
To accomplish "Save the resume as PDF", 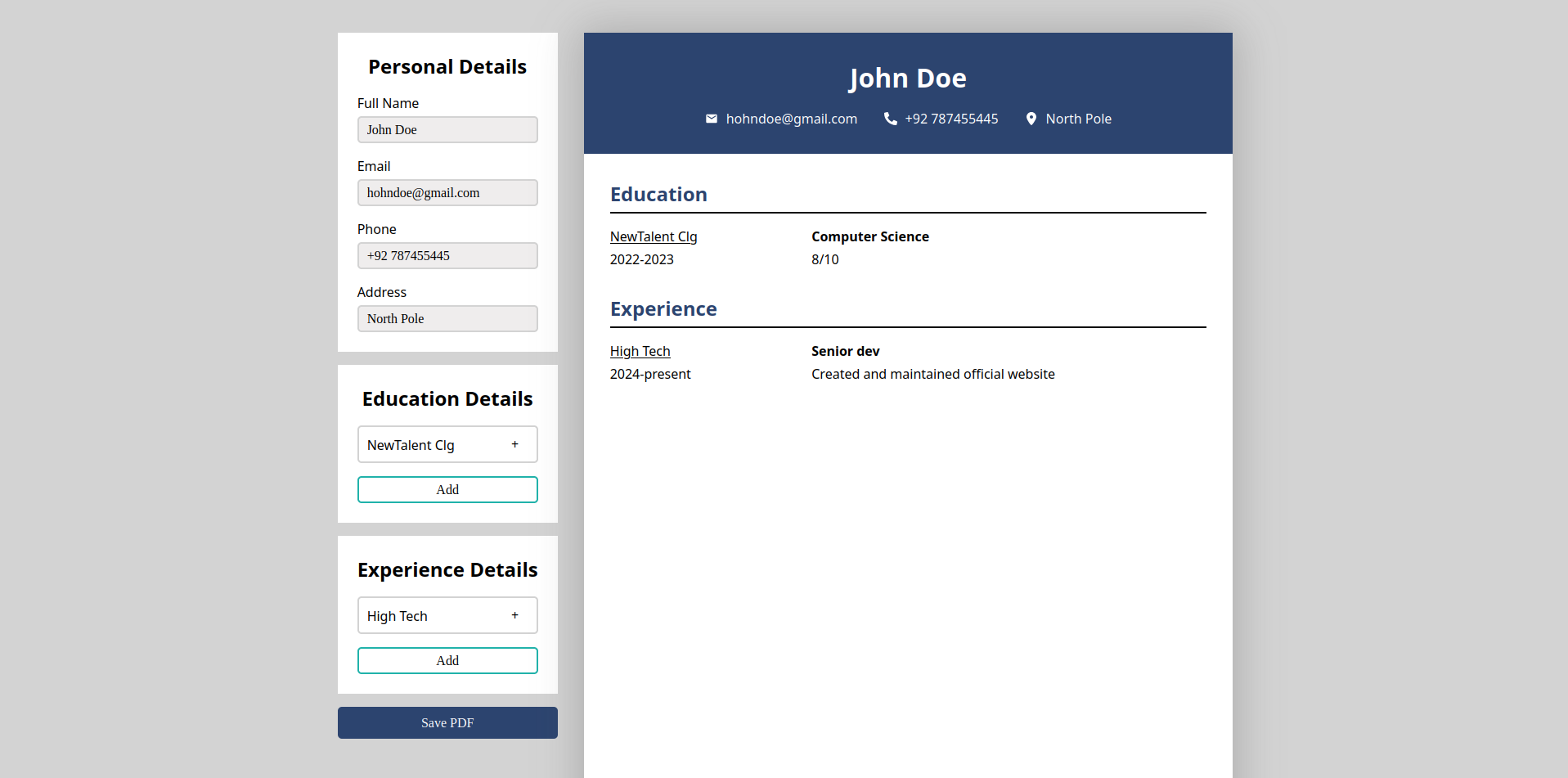I will (447, 723).
